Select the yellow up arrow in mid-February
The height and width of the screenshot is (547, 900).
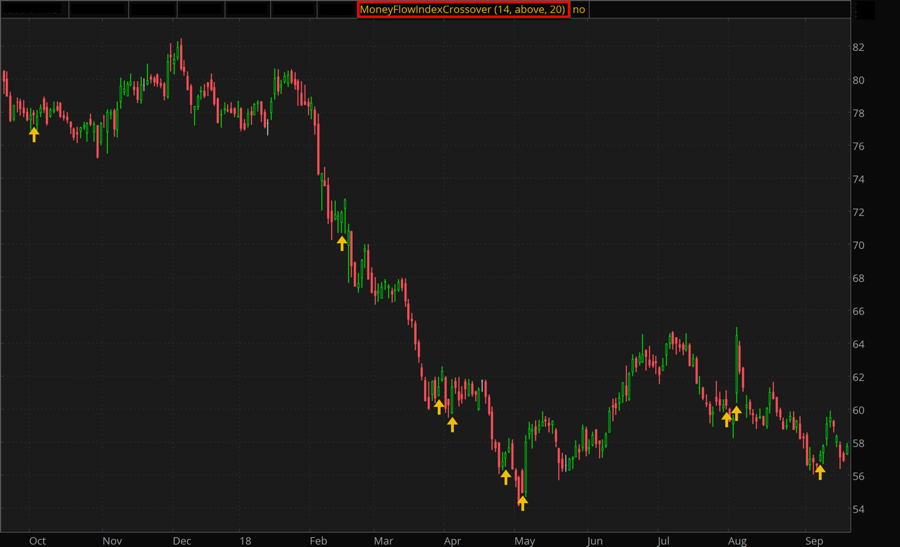point(342,242)
